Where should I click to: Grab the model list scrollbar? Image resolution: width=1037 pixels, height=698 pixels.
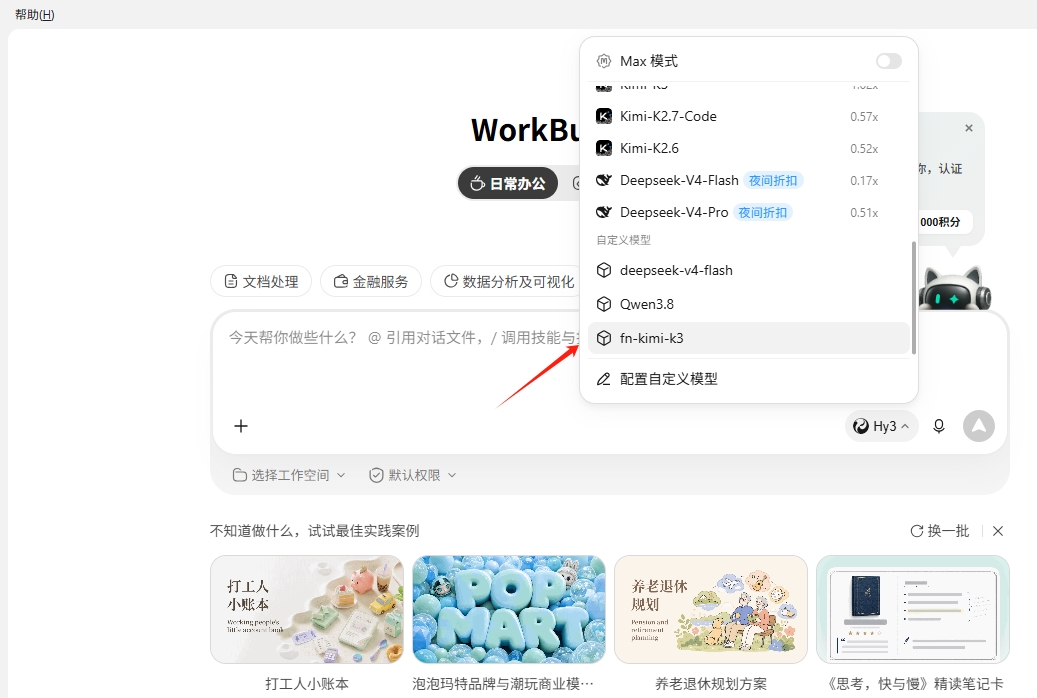click(x=913, y=298)
